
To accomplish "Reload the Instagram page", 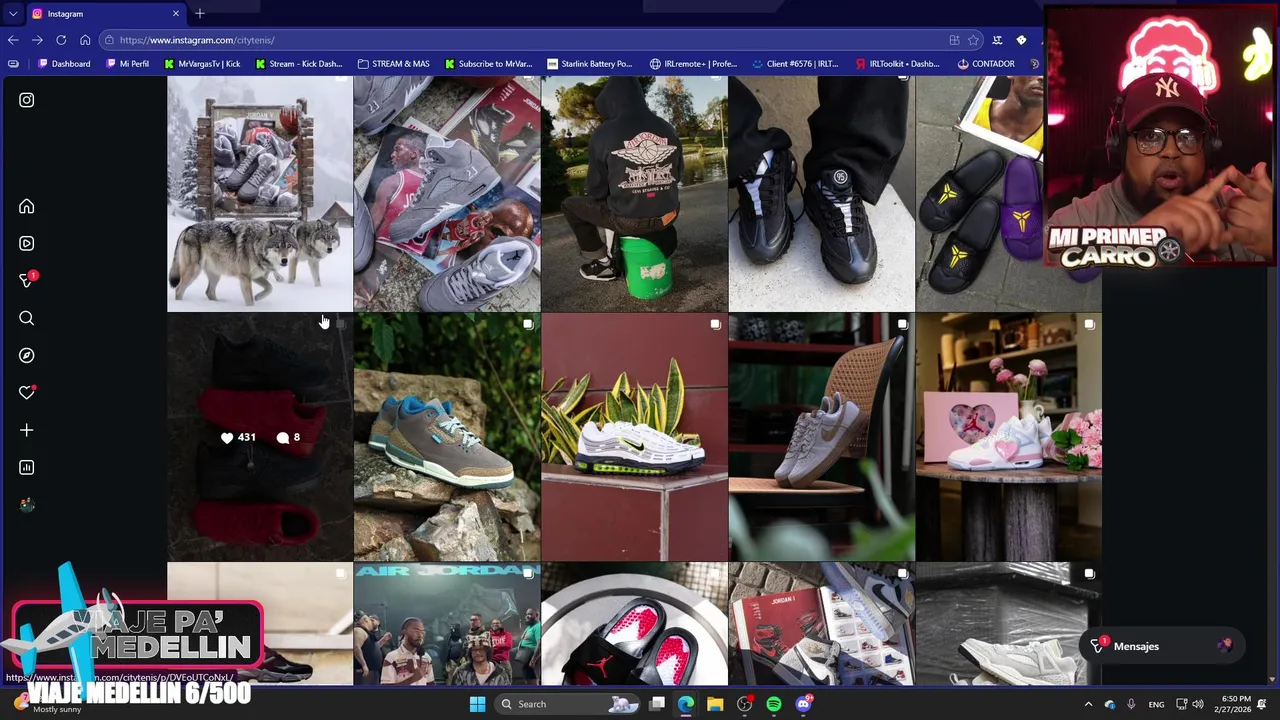I will click(61, 40).
